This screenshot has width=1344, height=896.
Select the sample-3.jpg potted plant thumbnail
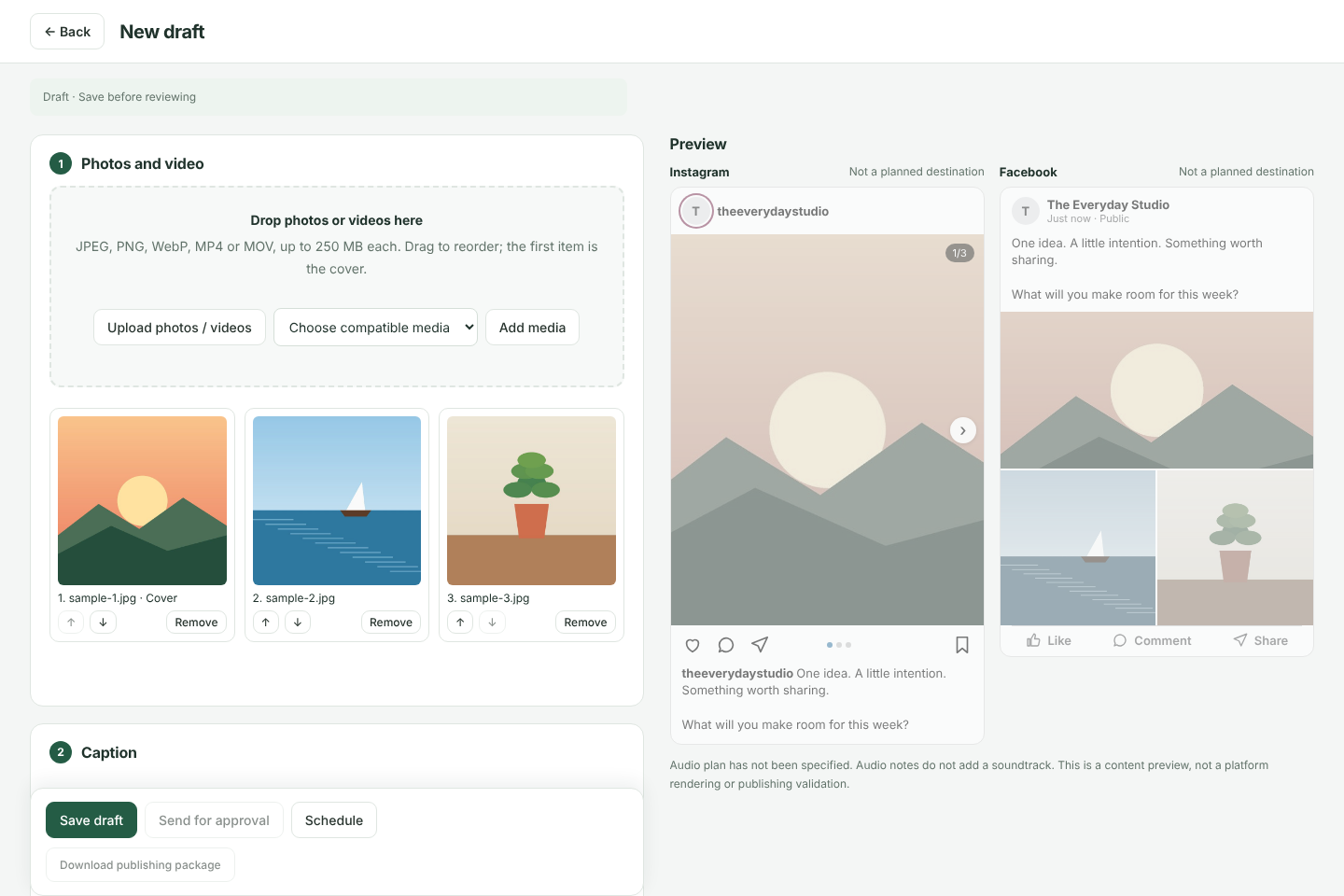531,500
